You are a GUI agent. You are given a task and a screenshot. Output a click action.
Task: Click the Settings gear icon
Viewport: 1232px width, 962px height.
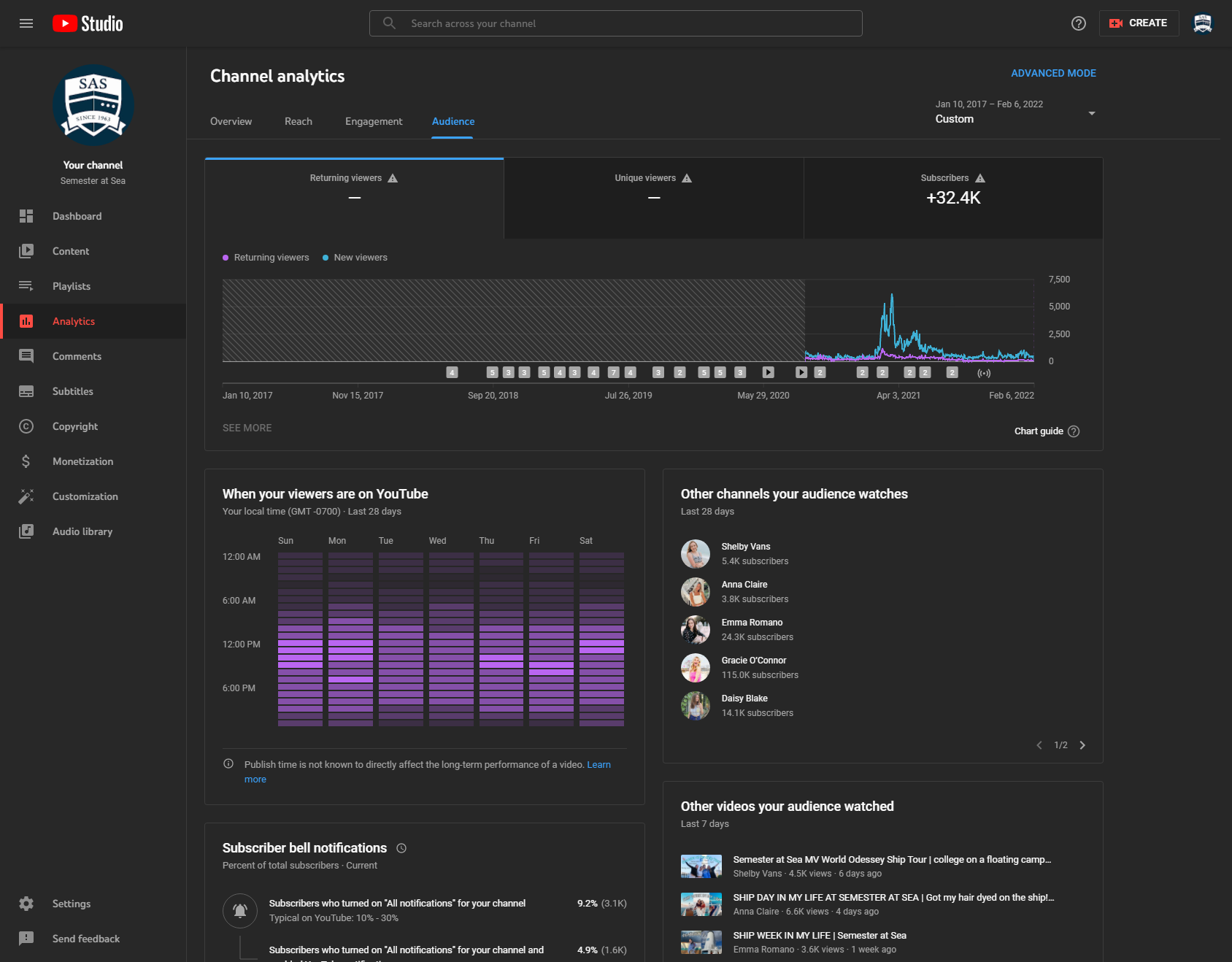click(x=26, y=904)
